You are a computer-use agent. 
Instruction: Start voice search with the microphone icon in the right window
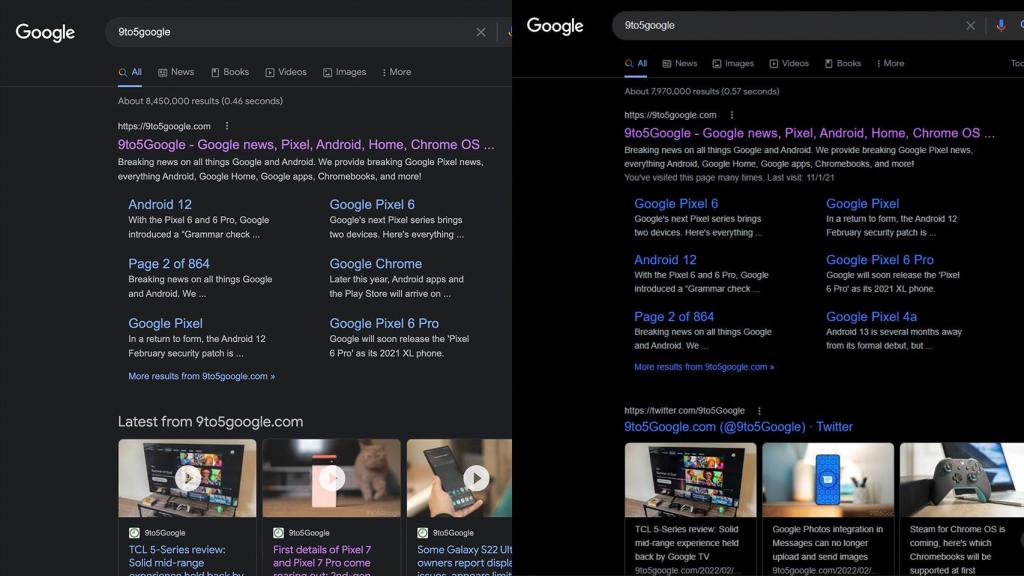tap(1000, 25)
